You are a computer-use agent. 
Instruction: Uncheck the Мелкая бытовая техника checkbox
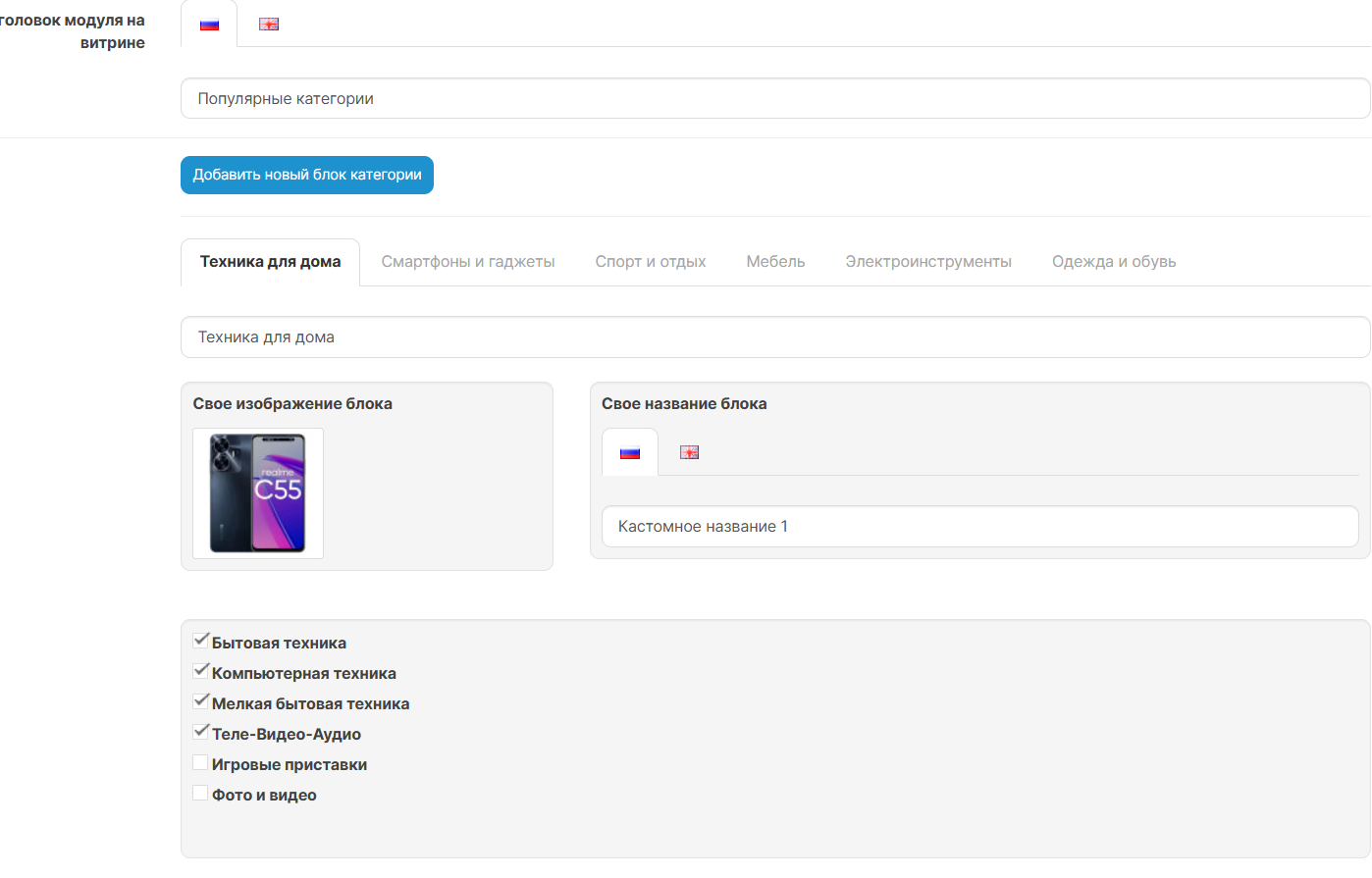[x=201, y=702]
